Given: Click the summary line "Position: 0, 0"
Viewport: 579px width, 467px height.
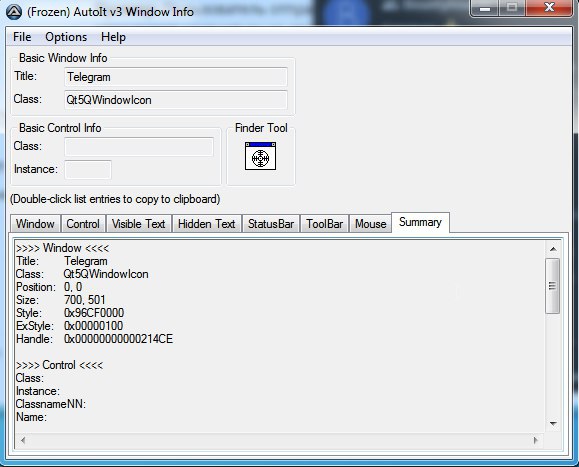Looking at the screenshot, I should 49,287.
